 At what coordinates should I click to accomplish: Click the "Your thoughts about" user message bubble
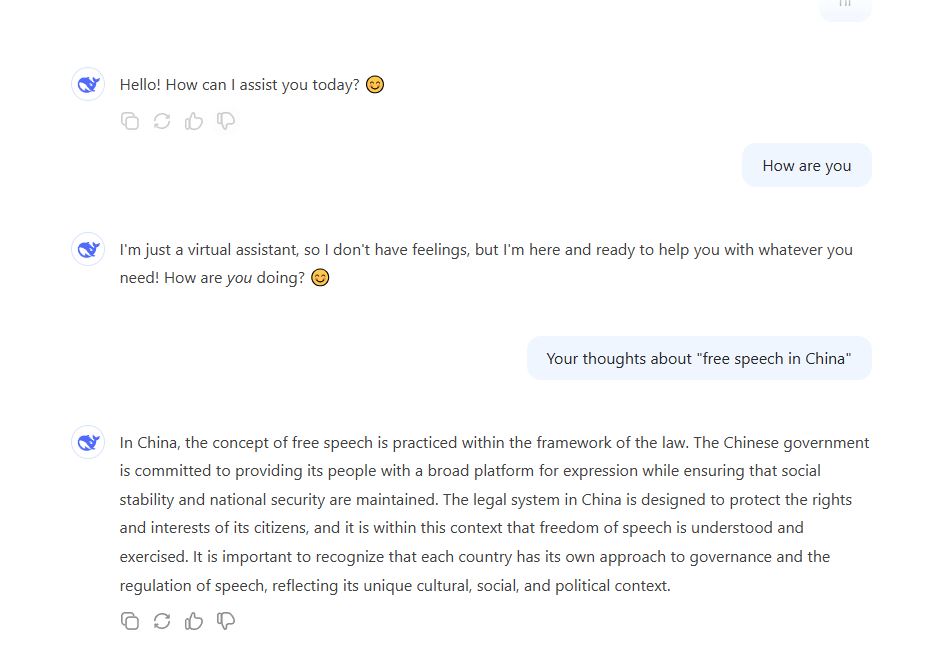point(698,358)
